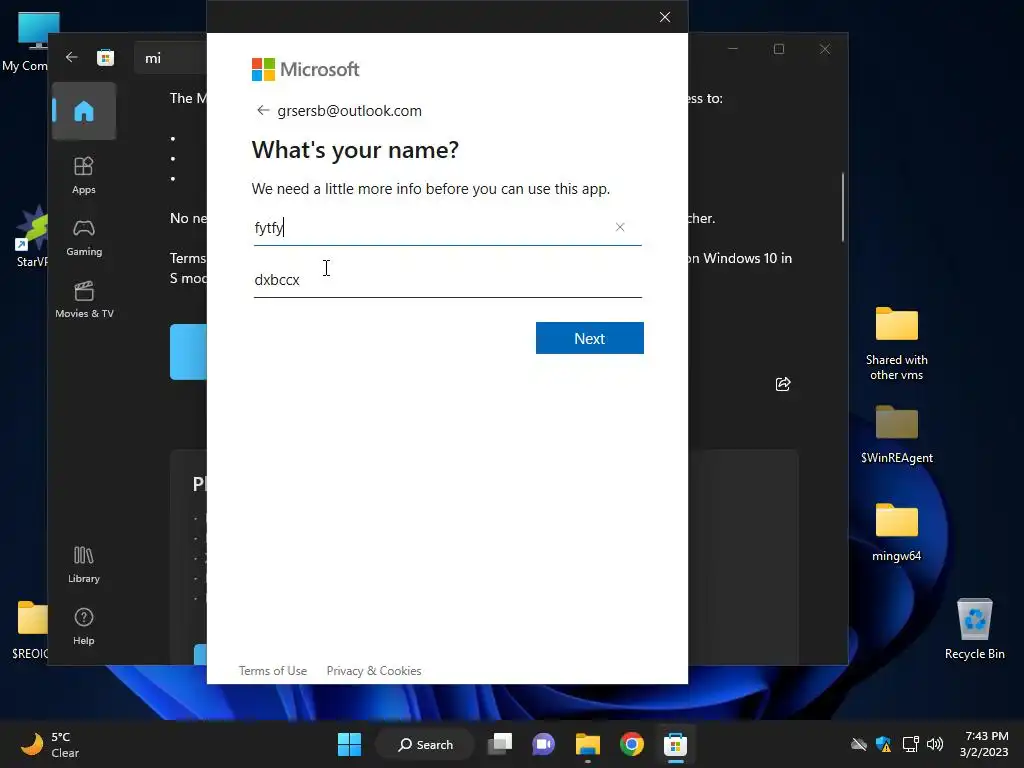Open the weather widget showing 5°C Clear
This screenshot has height=768, width=1024.
pos(51,744)
